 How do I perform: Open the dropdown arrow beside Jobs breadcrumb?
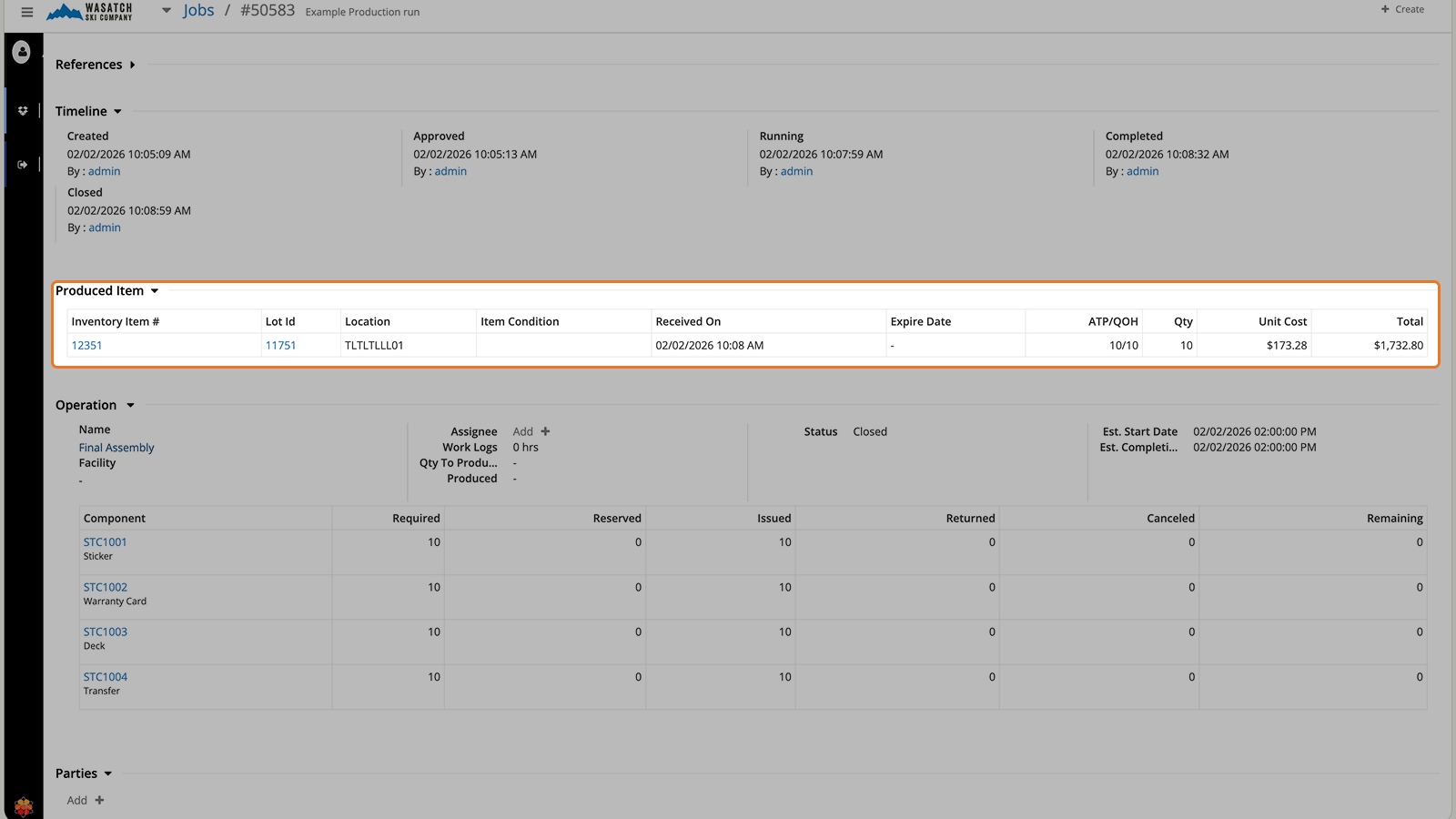[x=167, y=11]
